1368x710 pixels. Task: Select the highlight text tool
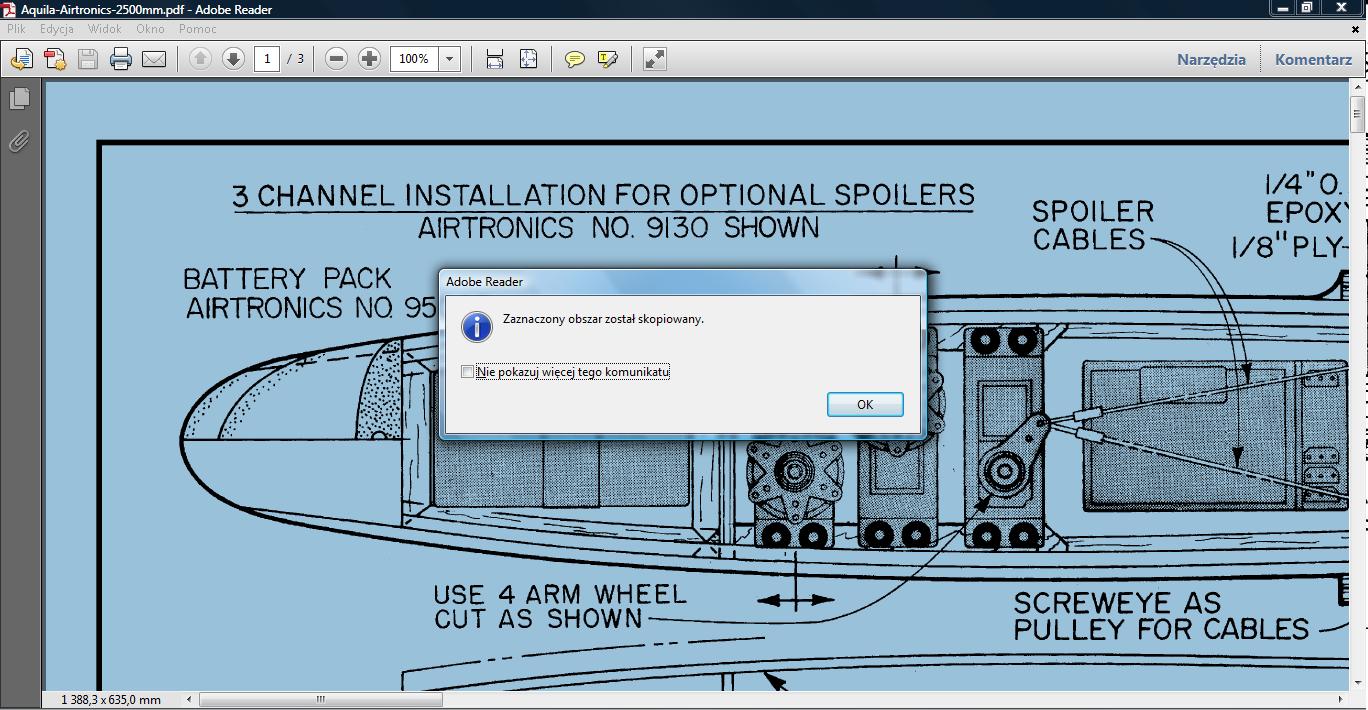[x=607, y=59]
